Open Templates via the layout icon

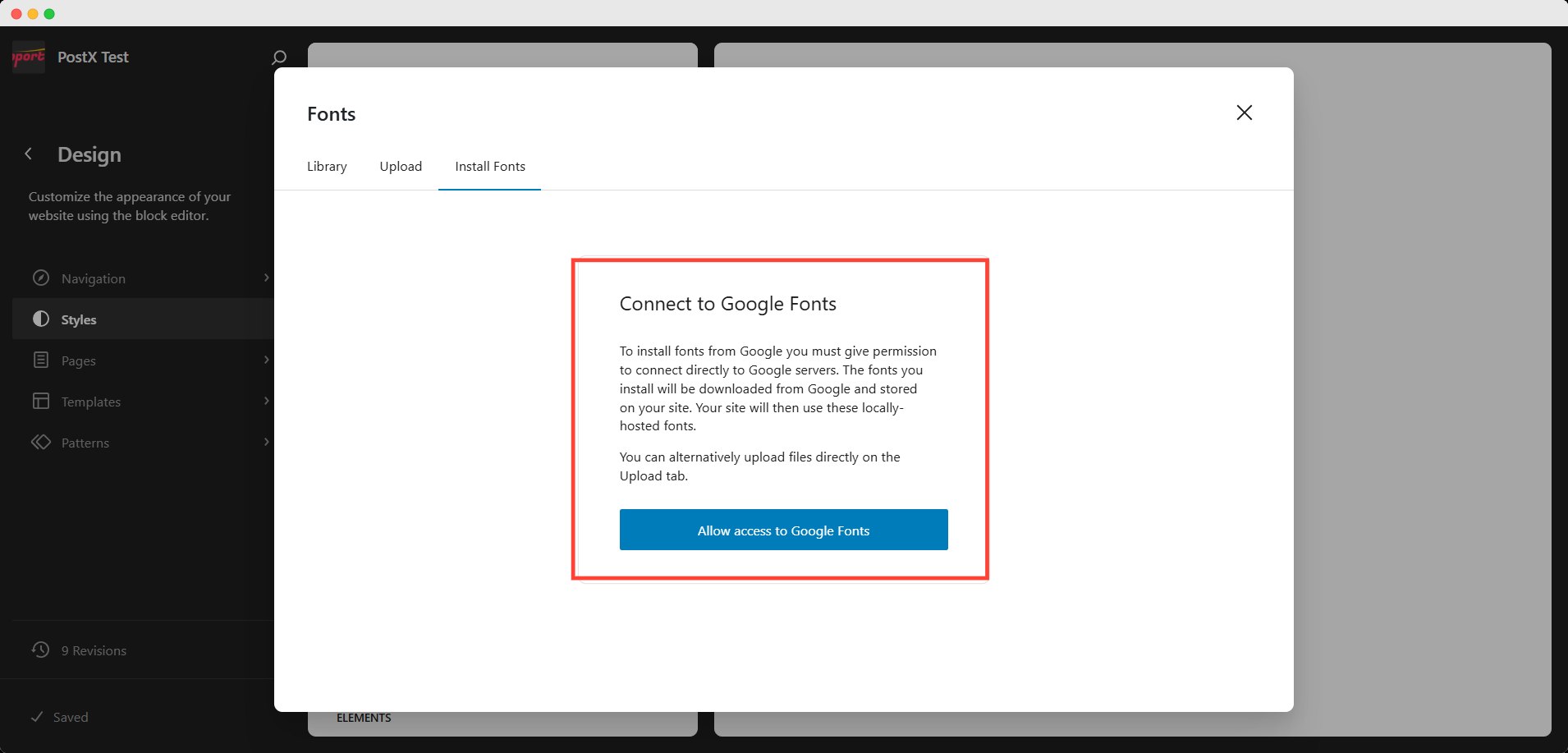click(41, 401)
